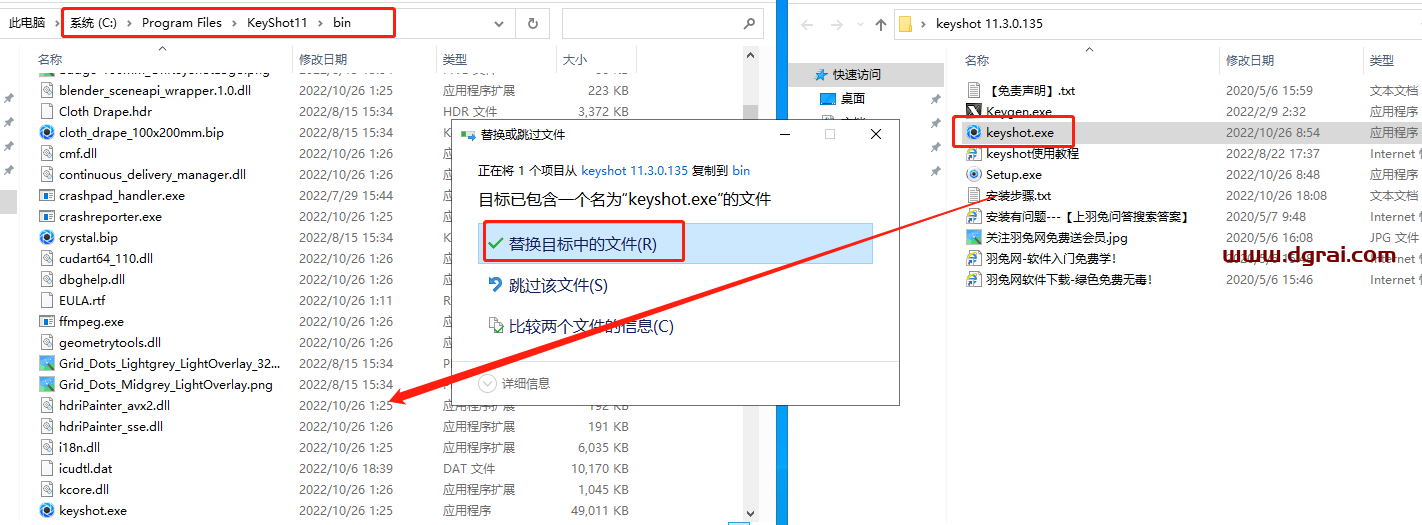Click the 桌面 desktop icon in the navigation pane
Image resolution: width=1422 pixels, height=525 pixels.
827,98
